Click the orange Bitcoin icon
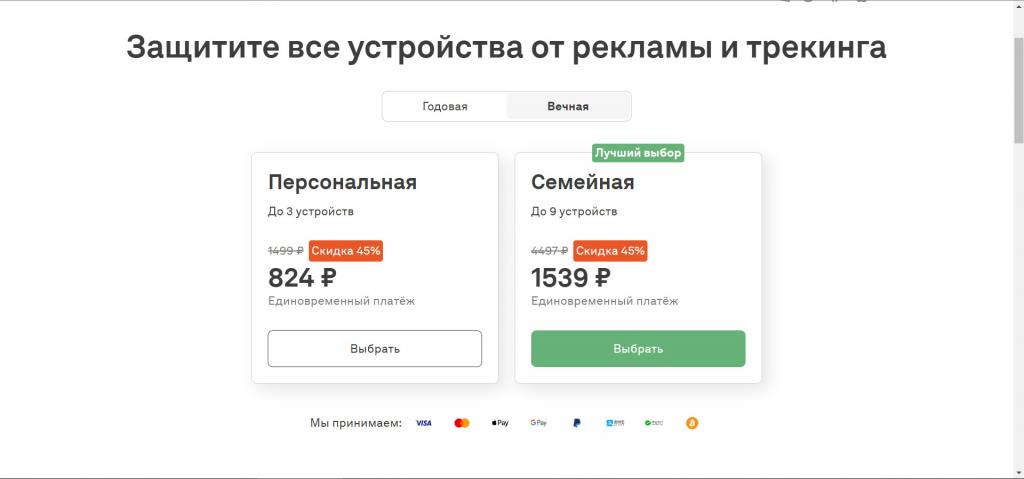The height and width of the screenshot is (479, 1024). pos(692,423)
